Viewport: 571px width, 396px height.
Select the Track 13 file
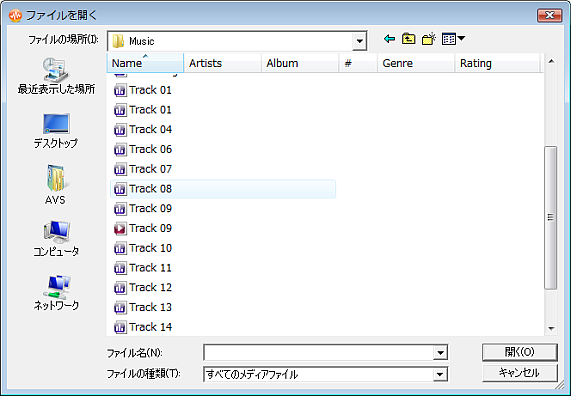(x=143, y=307)
